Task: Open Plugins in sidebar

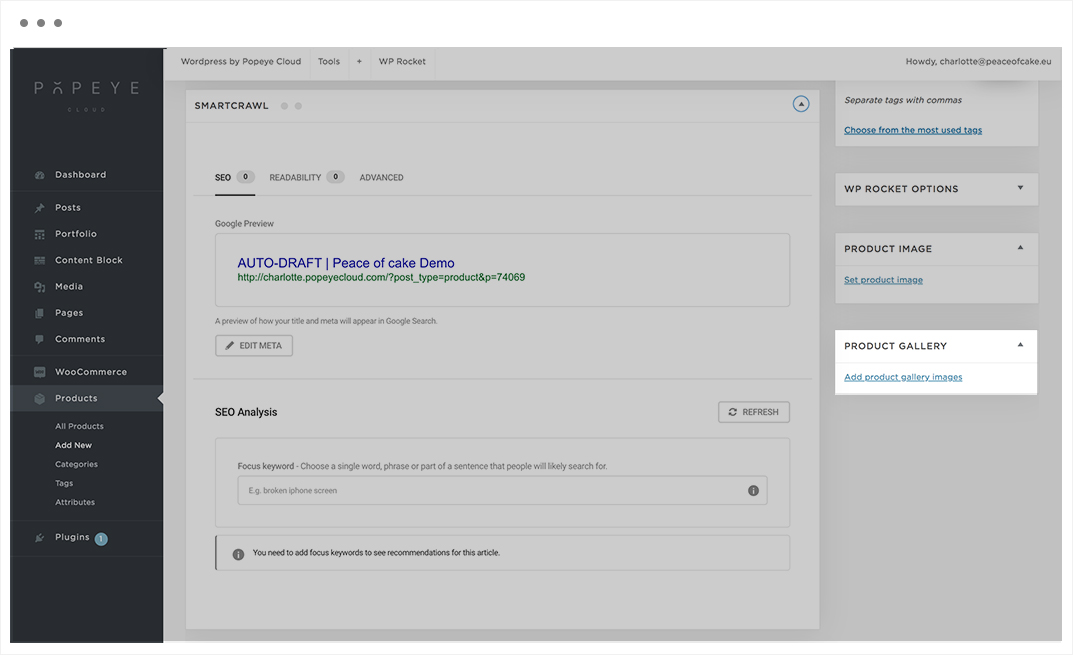Action: pos(73,537)
